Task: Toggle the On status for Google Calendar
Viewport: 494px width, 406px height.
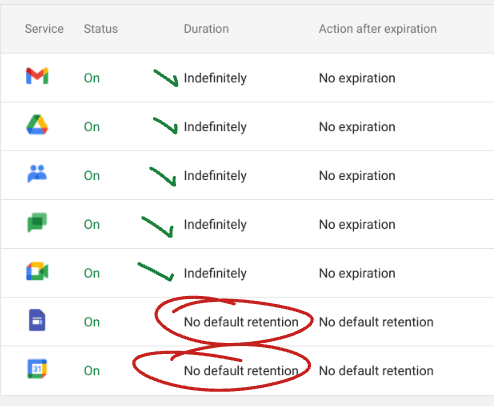Action: tap(92, 371)
